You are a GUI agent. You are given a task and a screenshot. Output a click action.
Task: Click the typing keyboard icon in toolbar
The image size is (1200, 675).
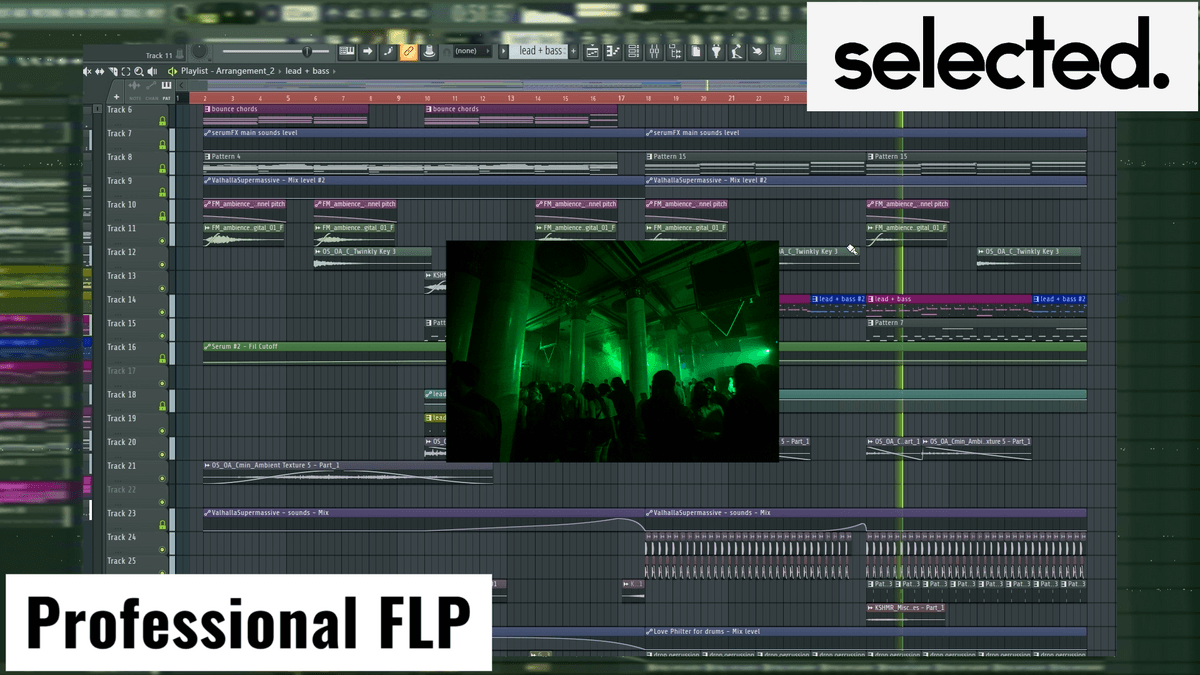coord(347,51)
